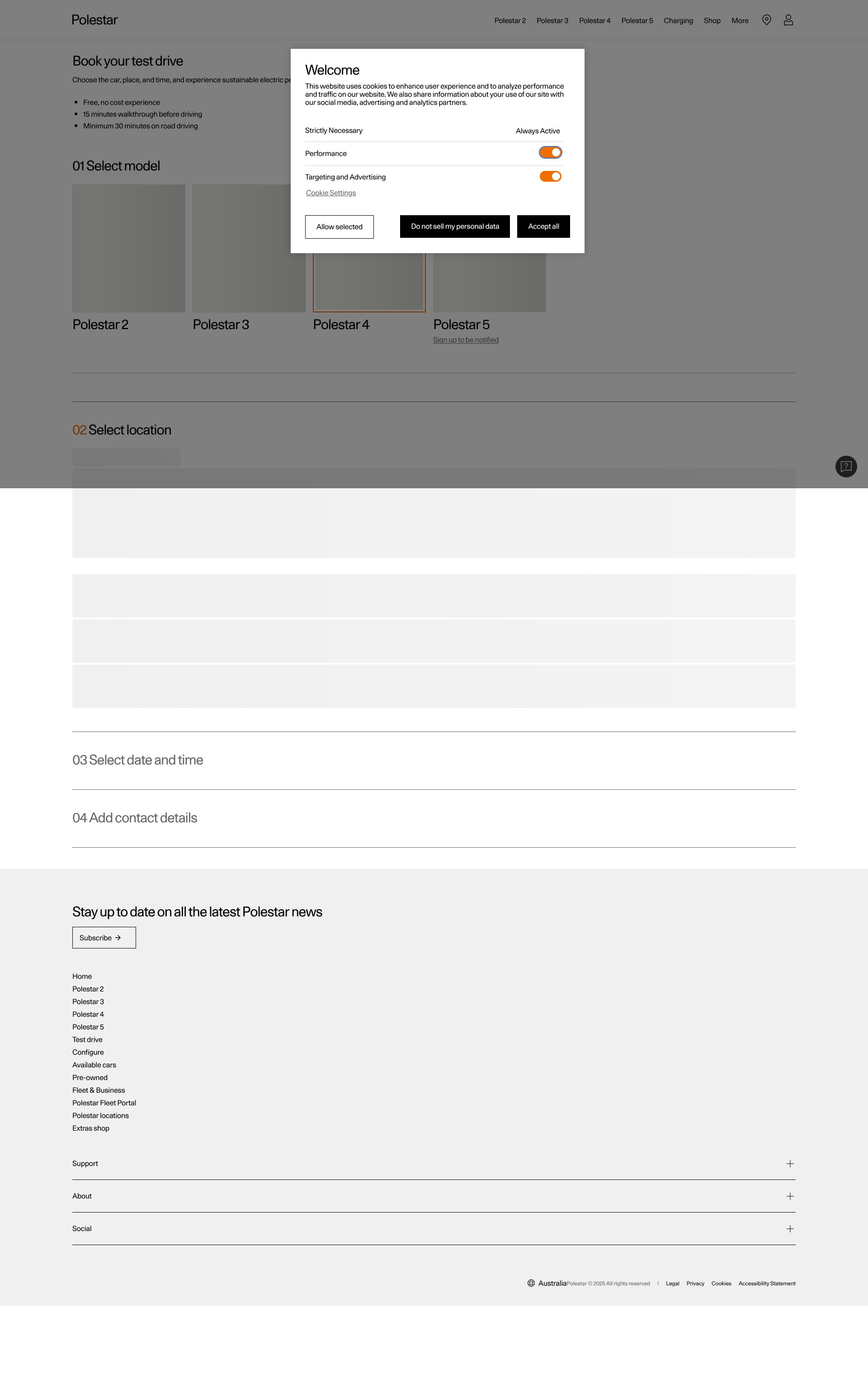
Task: Open the Fleet & Business footer link
Action: [99, 1090]
